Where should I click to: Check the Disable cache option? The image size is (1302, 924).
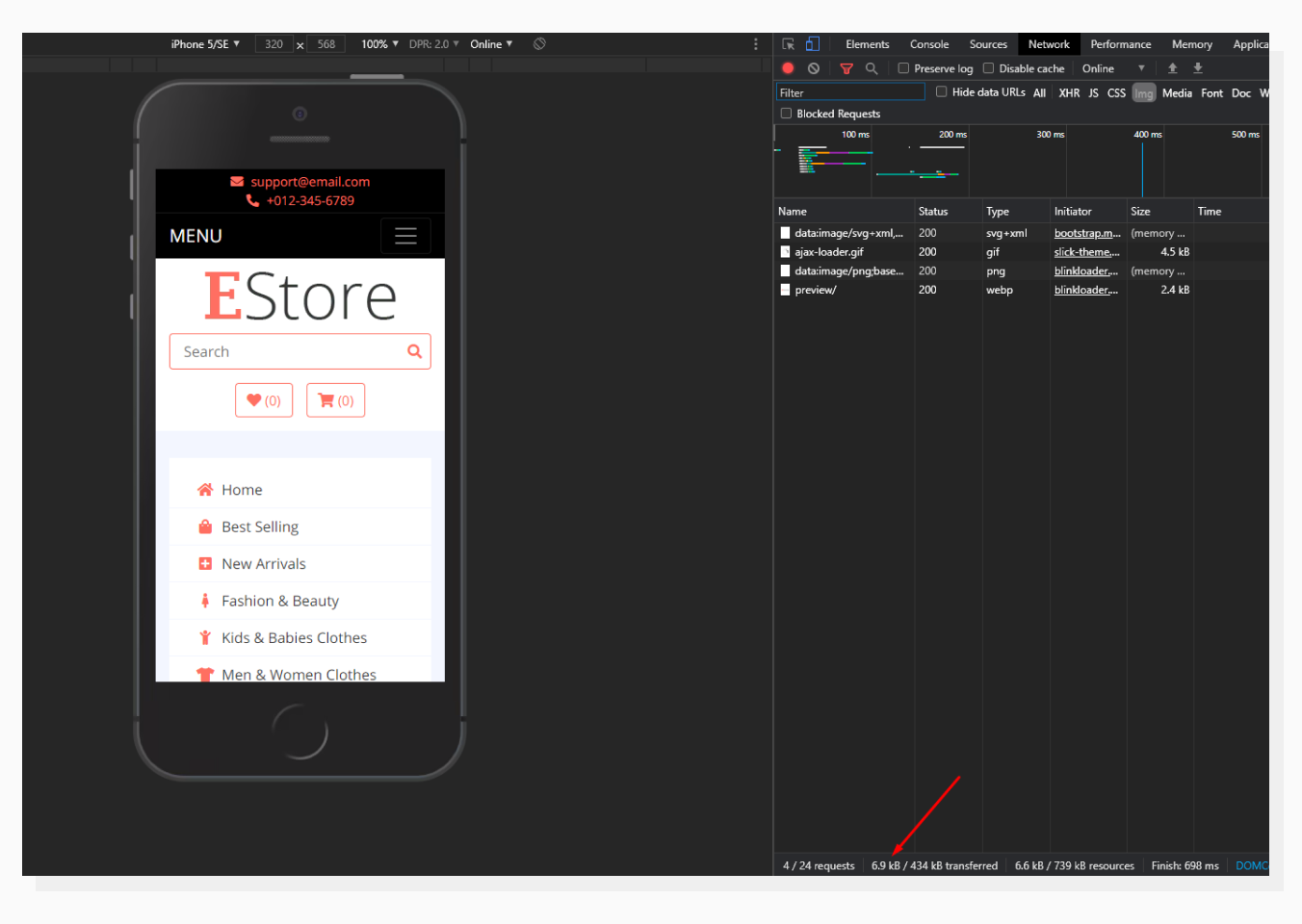(x=987, y=67)
